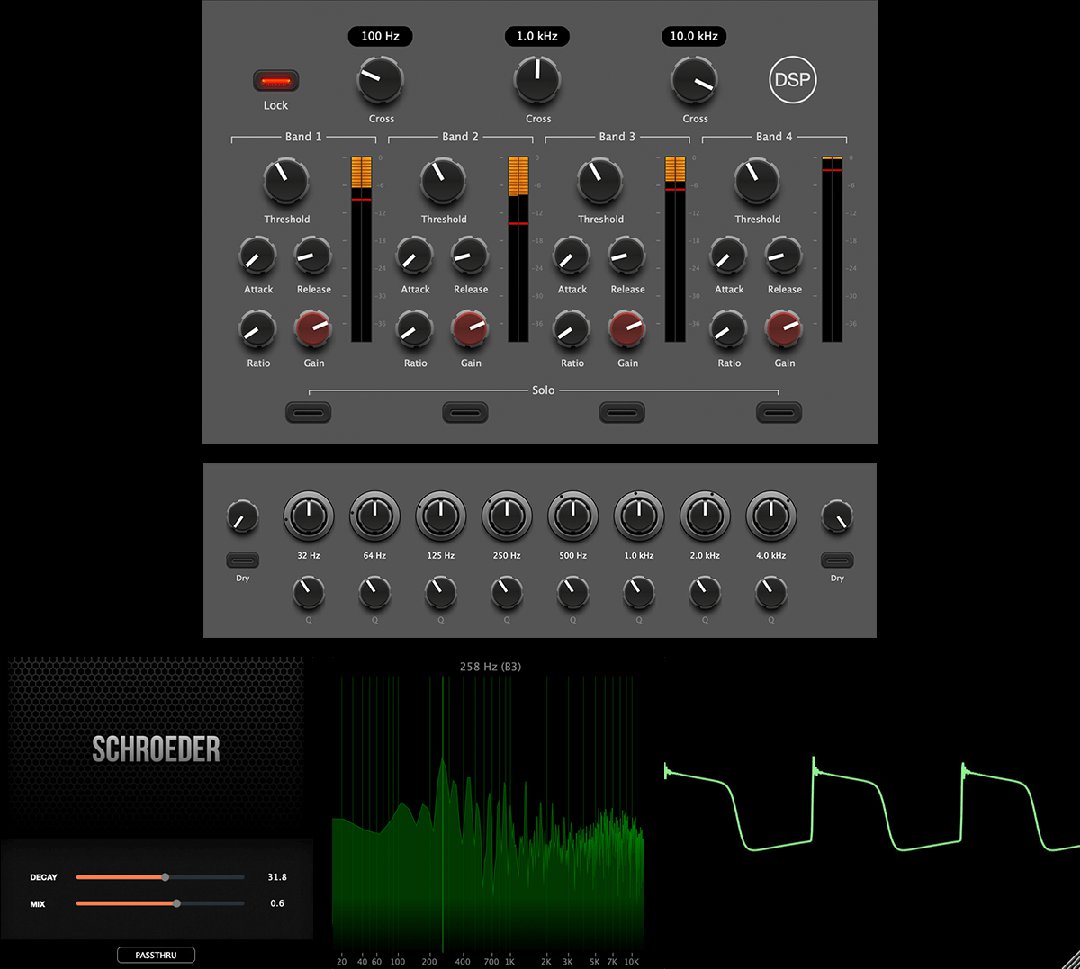
Task: Click the 32 Hz EQ gain knob
Action: (308, 516)
